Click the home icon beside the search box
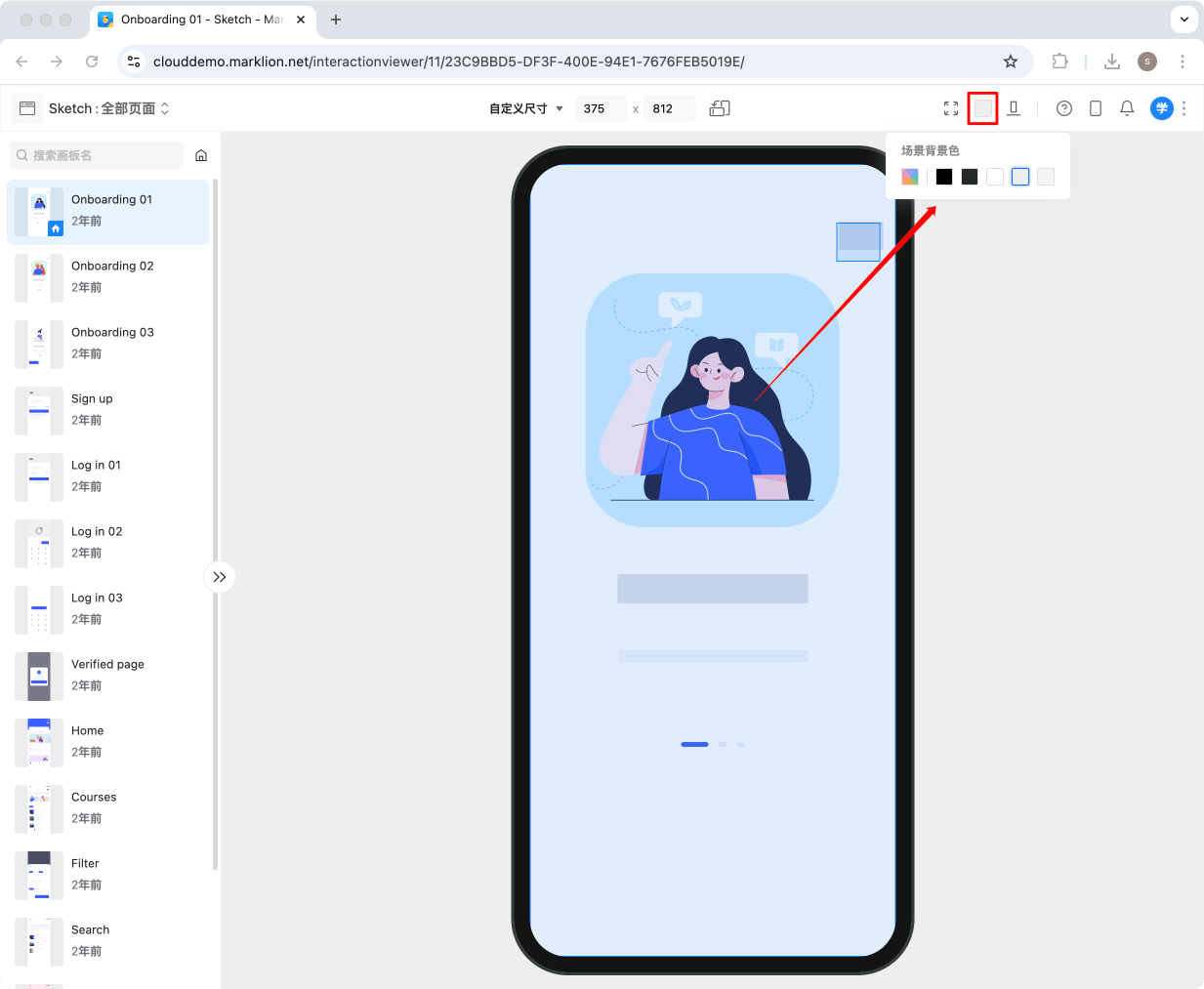 [x=201, y=155]
